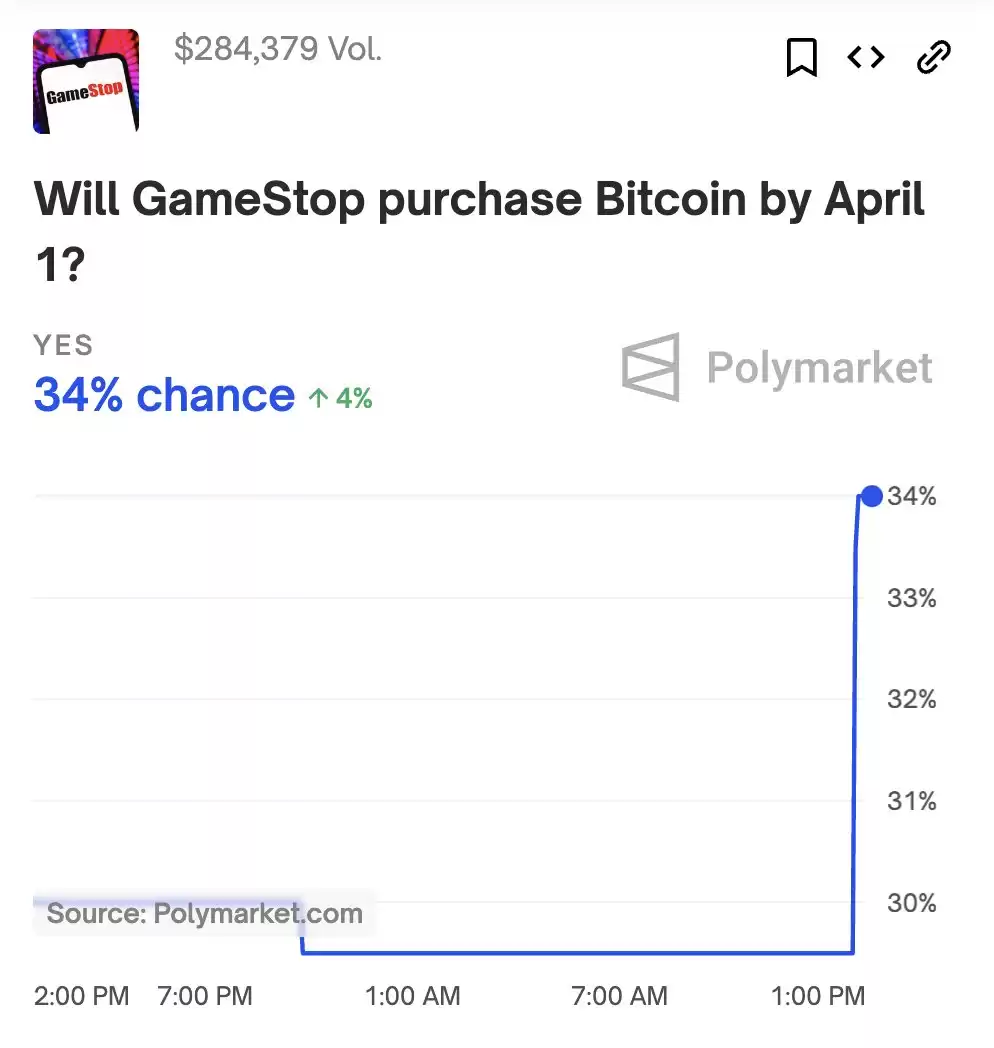Copy market link via chain icon
Image resolution: width=994 pixels, height=1048 pixels.
(x=934, y=58)
